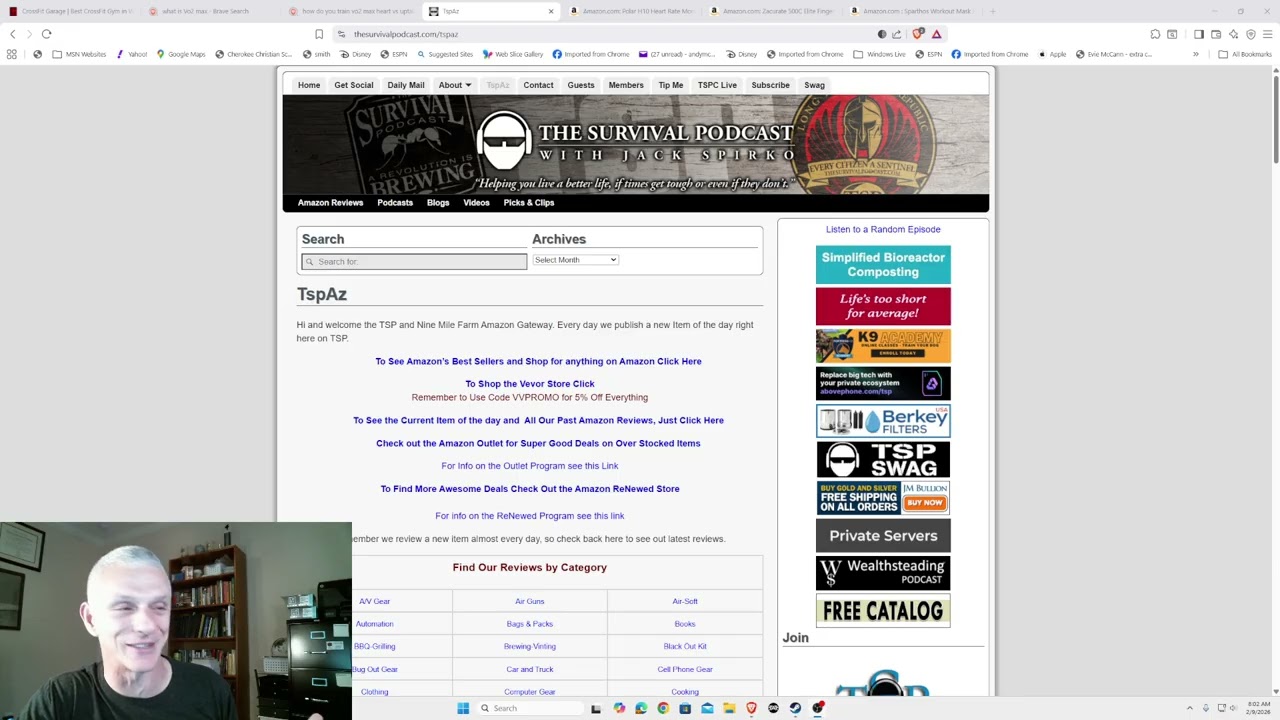Screen dimensions: 1280x720
Task: Switch to the CrossFit Garage tab
Action: (x=71, y=11)
